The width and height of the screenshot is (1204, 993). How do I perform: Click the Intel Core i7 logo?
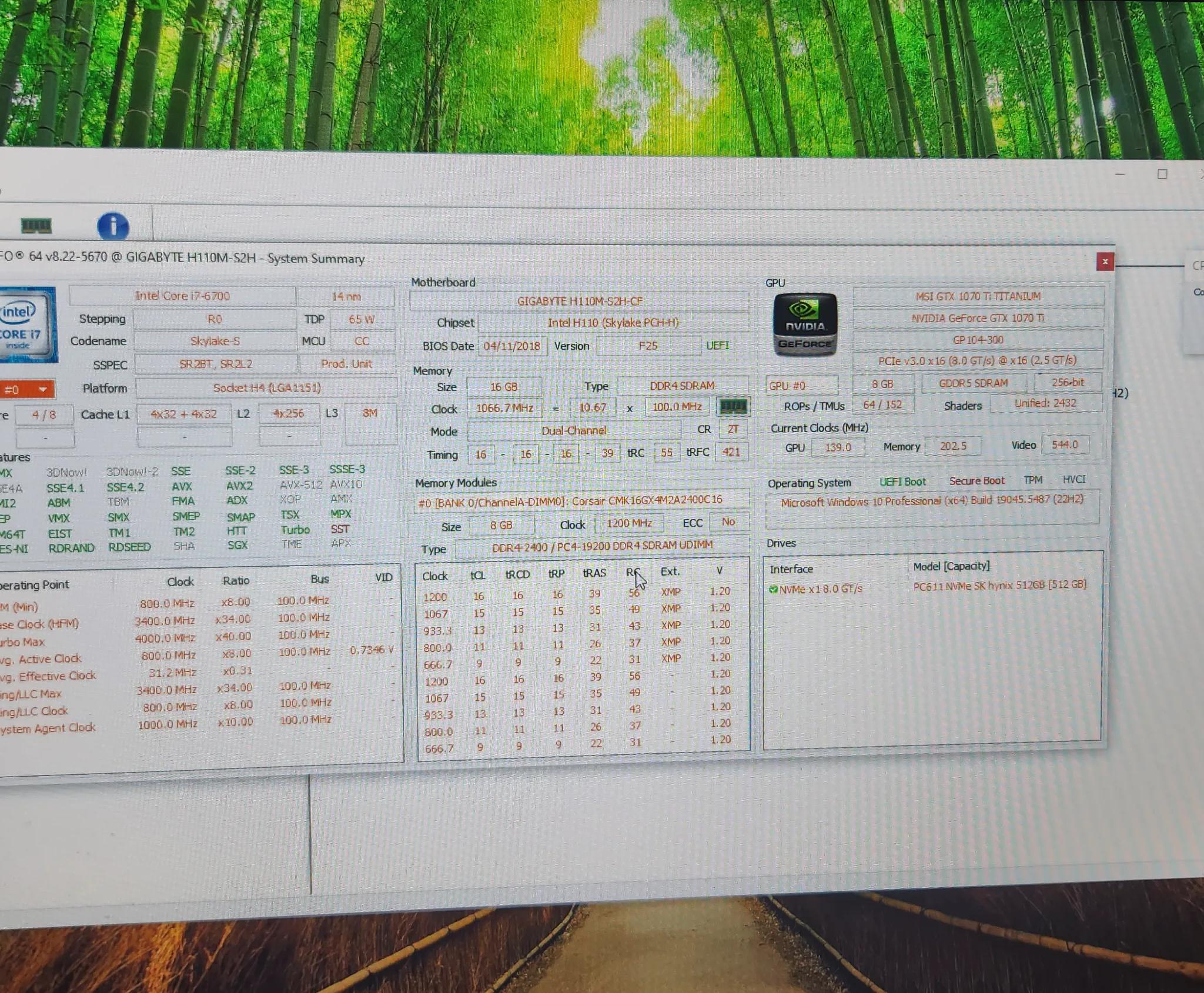[x=28, y=325]
